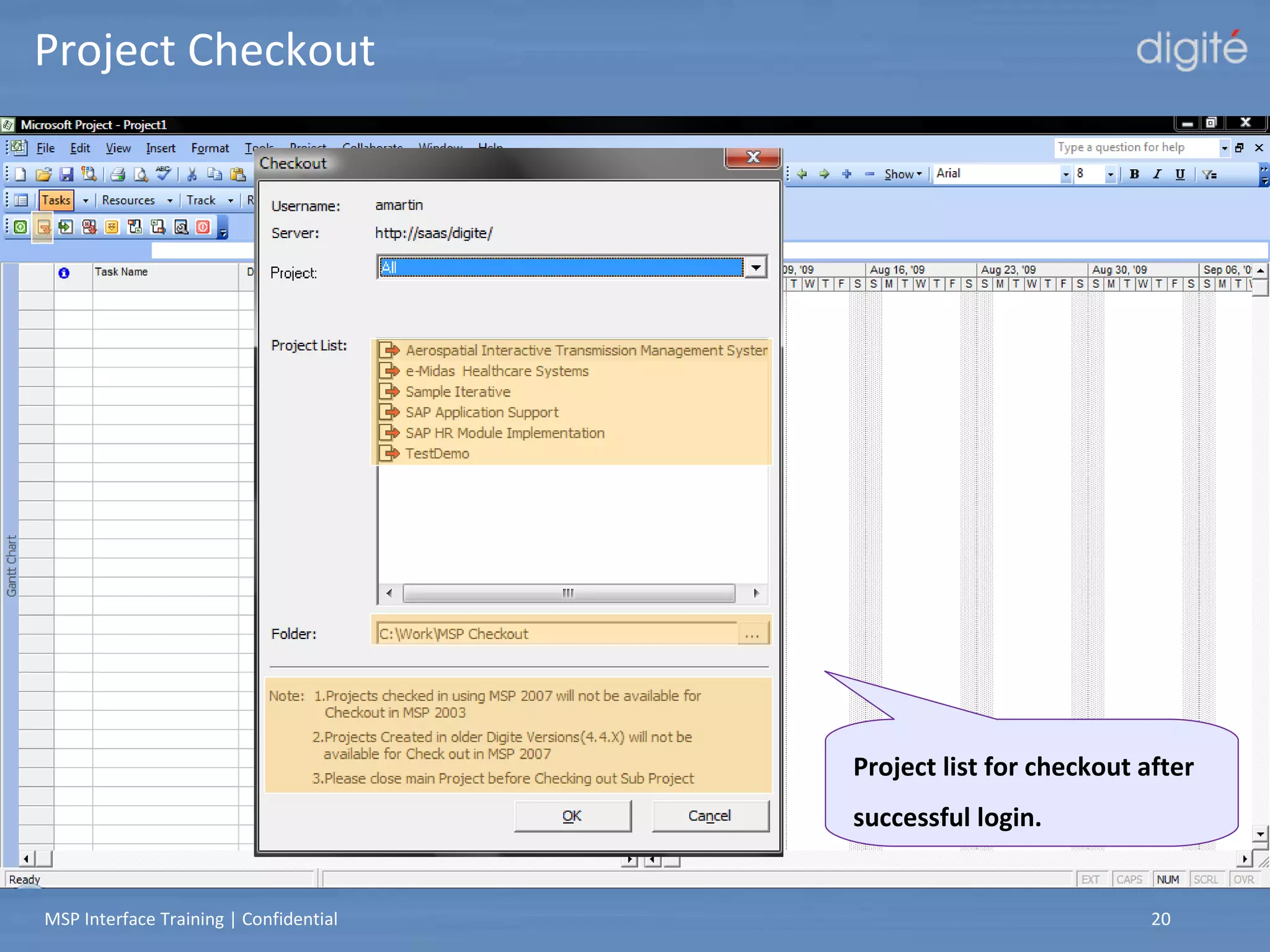Click the blue info indicator column header
The width and height of the screenshot is (1270, 952).
coord(64,273)
